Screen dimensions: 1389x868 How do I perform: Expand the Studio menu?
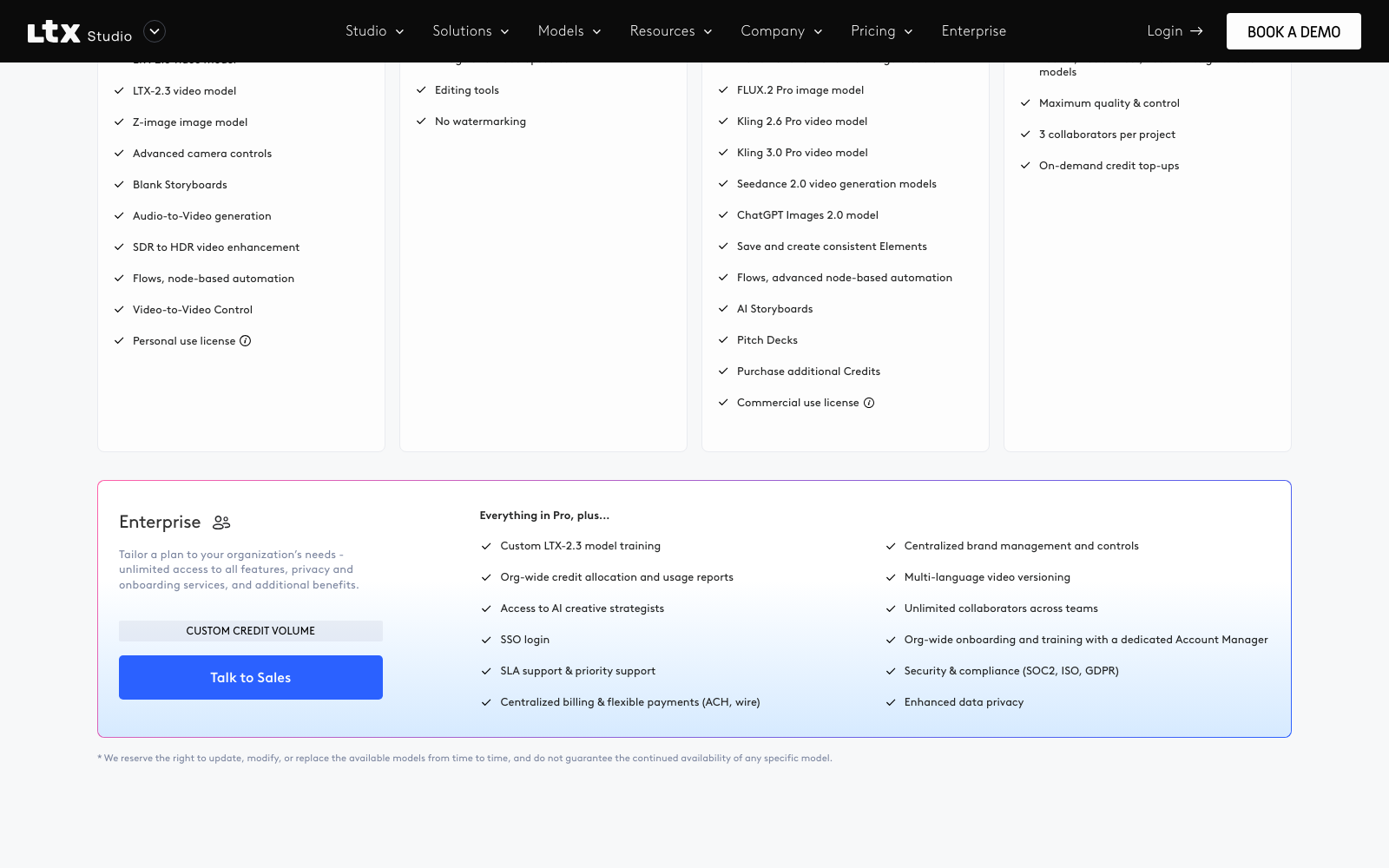[375, 31]
